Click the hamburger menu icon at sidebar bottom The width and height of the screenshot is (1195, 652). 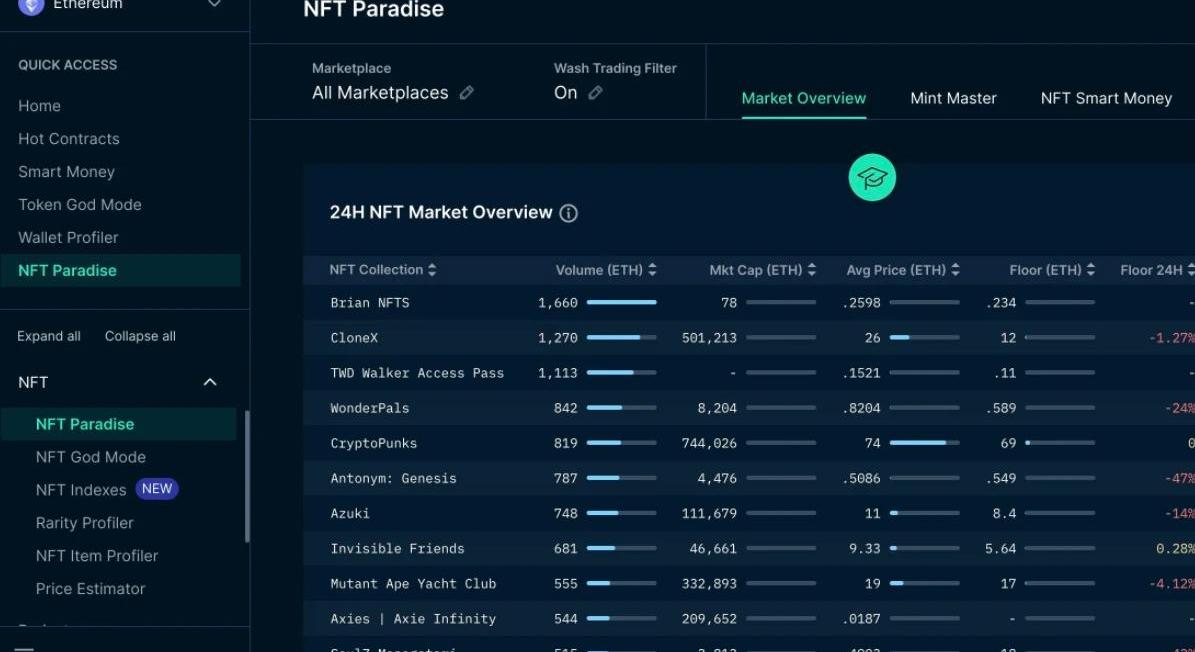[24, 649]
